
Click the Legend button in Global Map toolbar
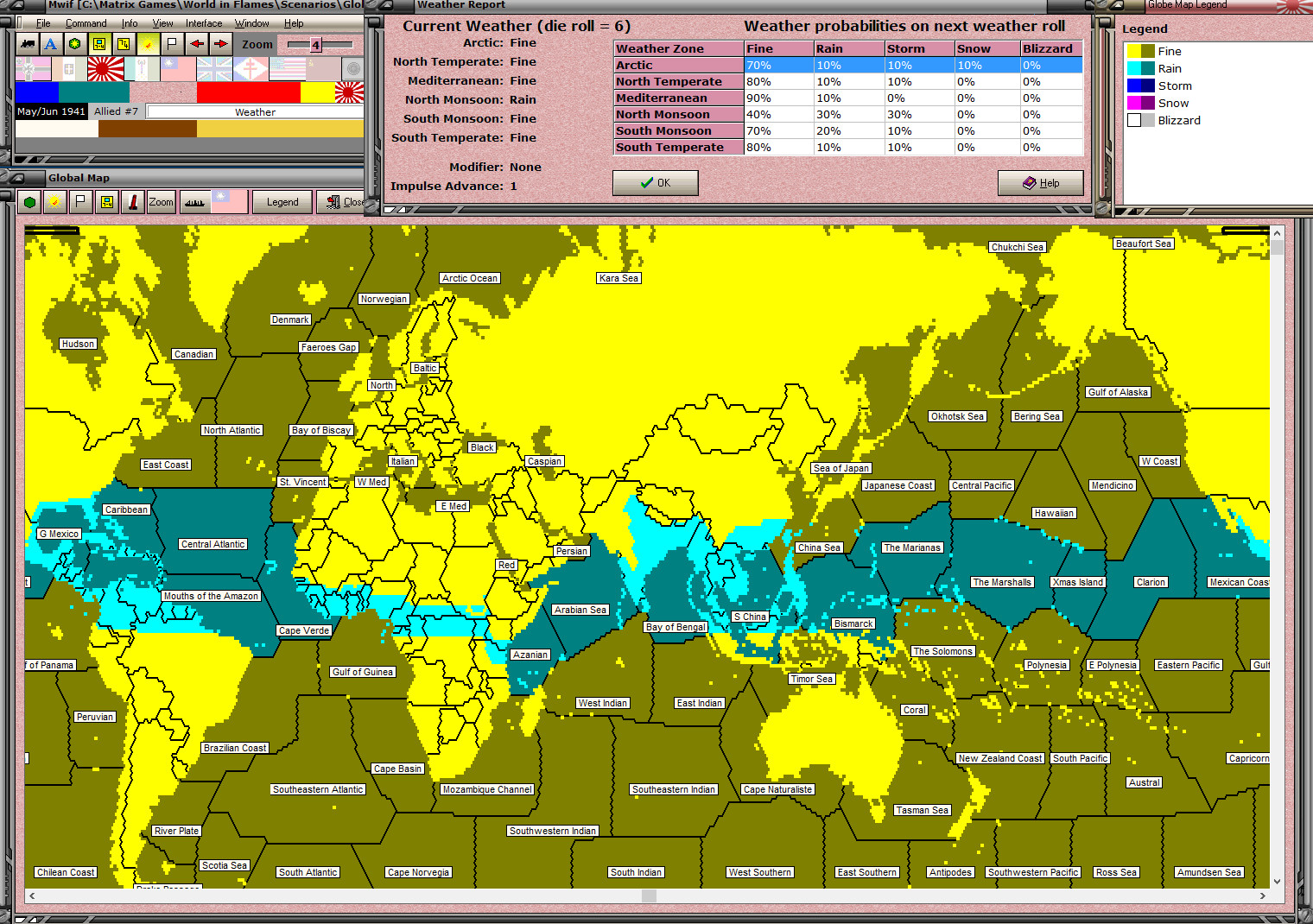tap(282, 202)
